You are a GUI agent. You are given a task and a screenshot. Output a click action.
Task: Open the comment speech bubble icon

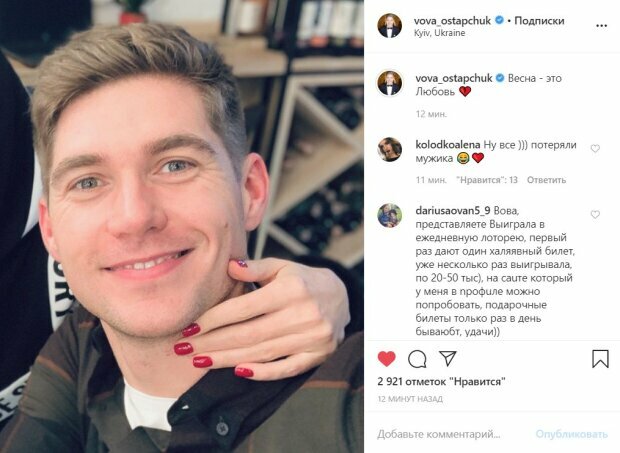[417, 359]
